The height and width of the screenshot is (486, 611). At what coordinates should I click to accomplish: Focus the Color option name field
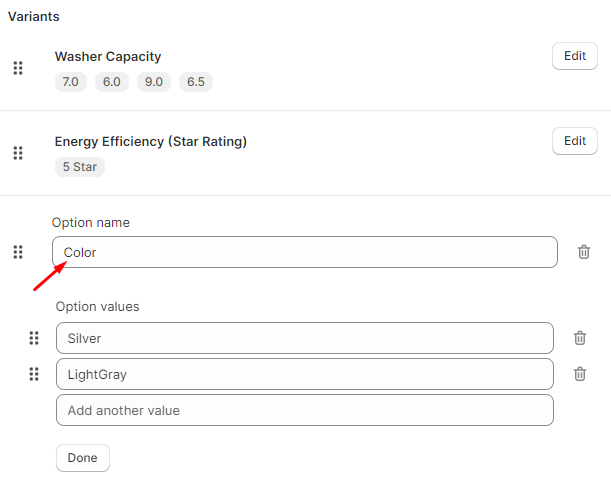(x=305, y=252)
